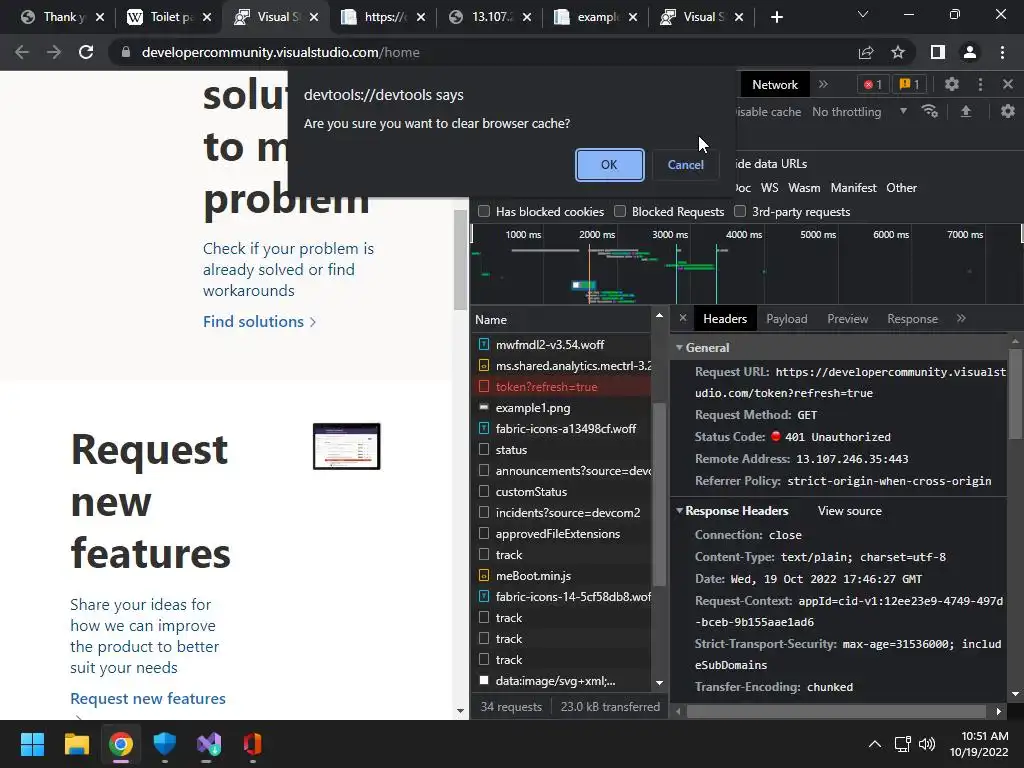
Task: Open Chrome three-dot menu
Action: pyautogui.click(x=1002, y=52)
